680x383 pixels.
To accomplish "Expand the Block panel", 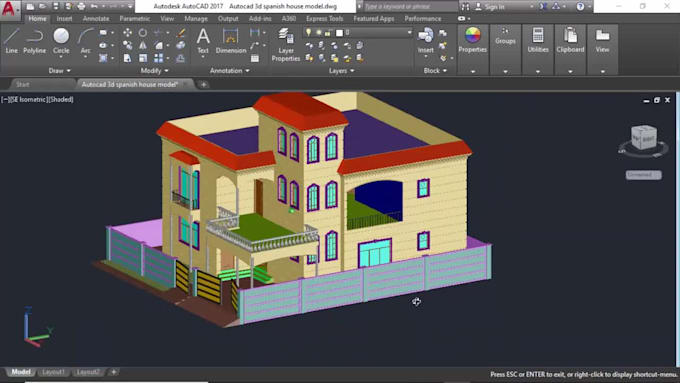I will 435,70.
